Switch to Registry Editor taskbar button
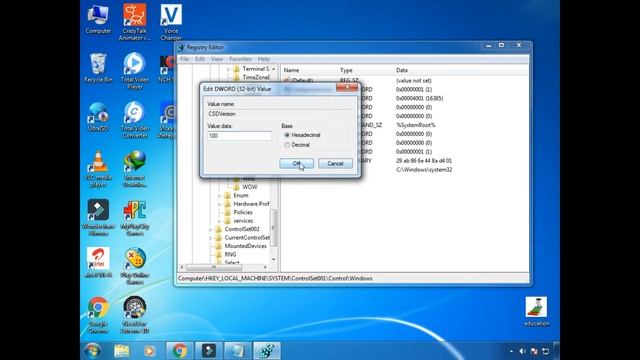This screenshot has width=640, height=360. (267, 351)
